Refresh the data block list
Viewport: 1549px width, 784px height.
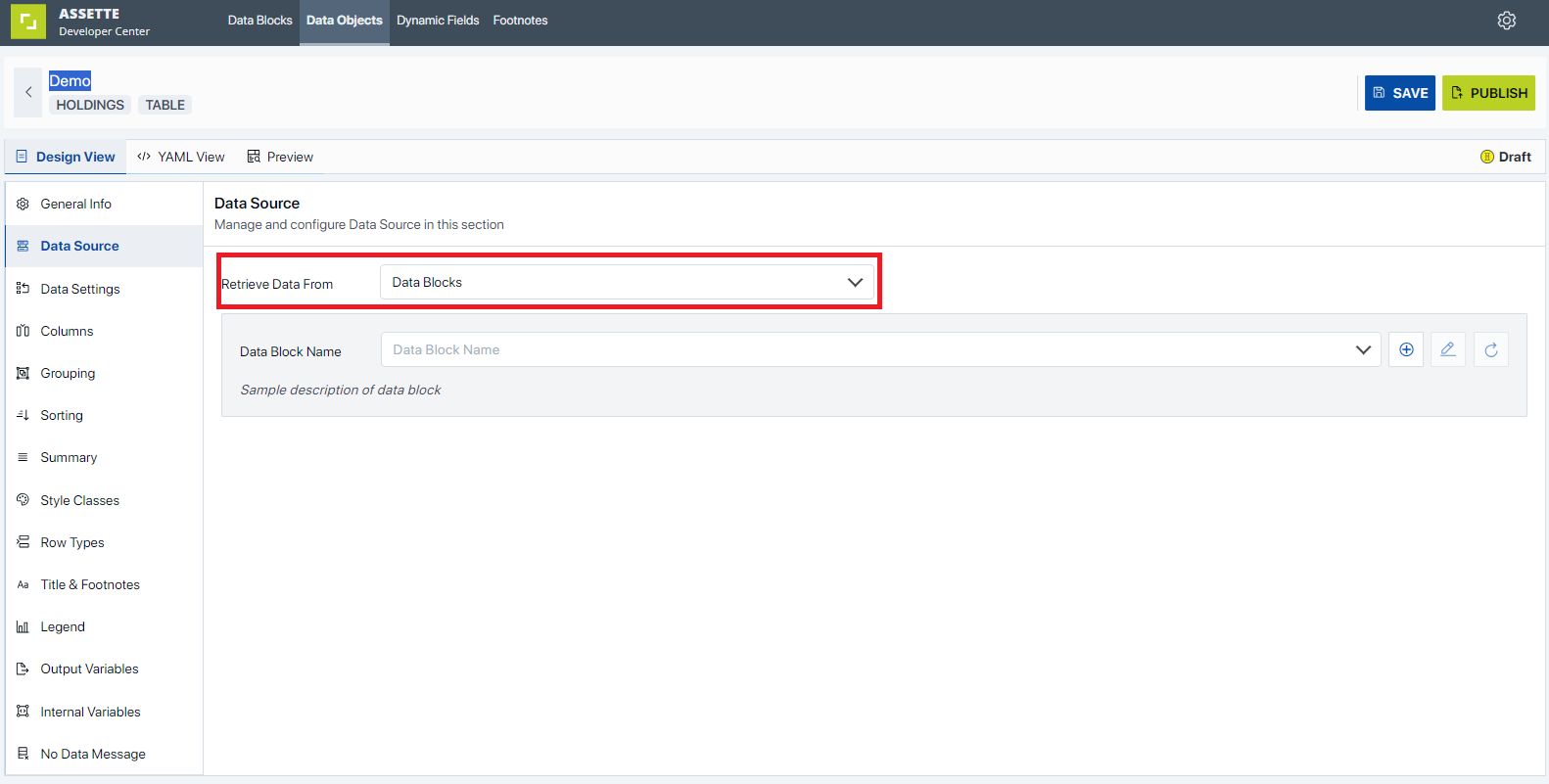[x=1491, y=349]
